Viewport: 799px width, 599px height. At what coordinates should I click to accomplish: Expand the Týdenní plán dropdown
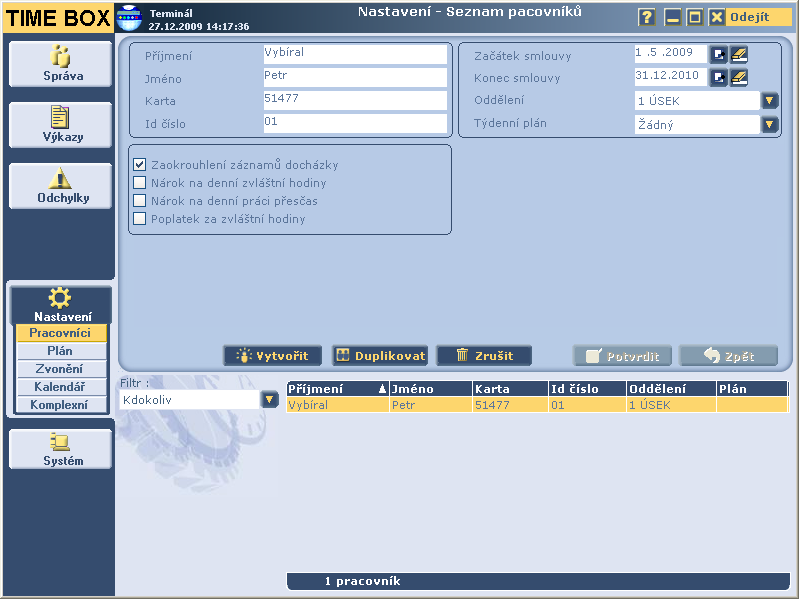click(x=769, y=124)
